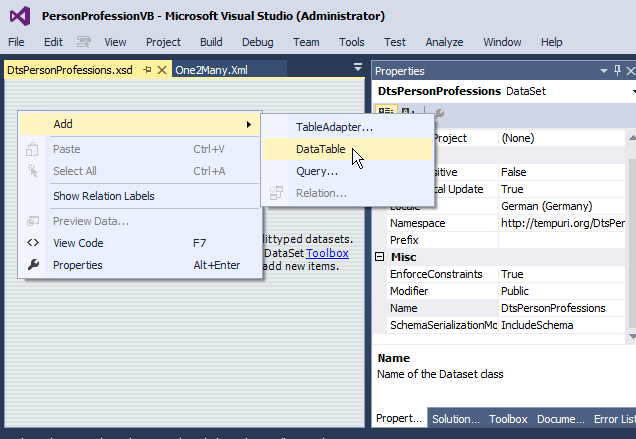Click the View Code brackets icon
Screen dimensions: 636x439
(x=33, y=243)
